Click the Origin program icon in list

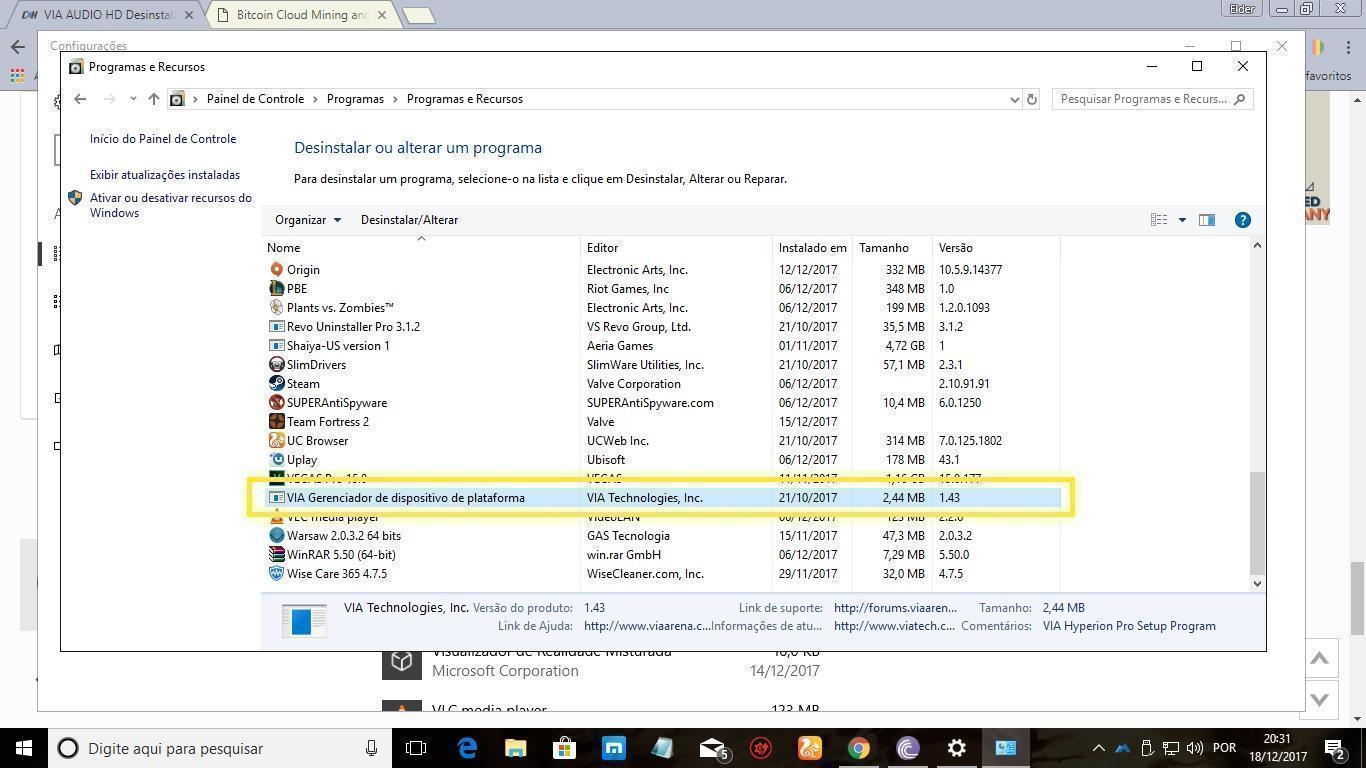pyautogui.click(x=277, y=269)
